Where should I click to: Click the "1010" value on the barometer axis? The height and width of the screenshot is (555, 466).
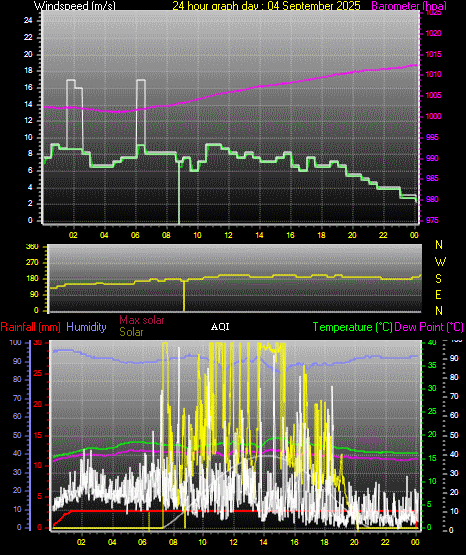[x=433, y=74]
